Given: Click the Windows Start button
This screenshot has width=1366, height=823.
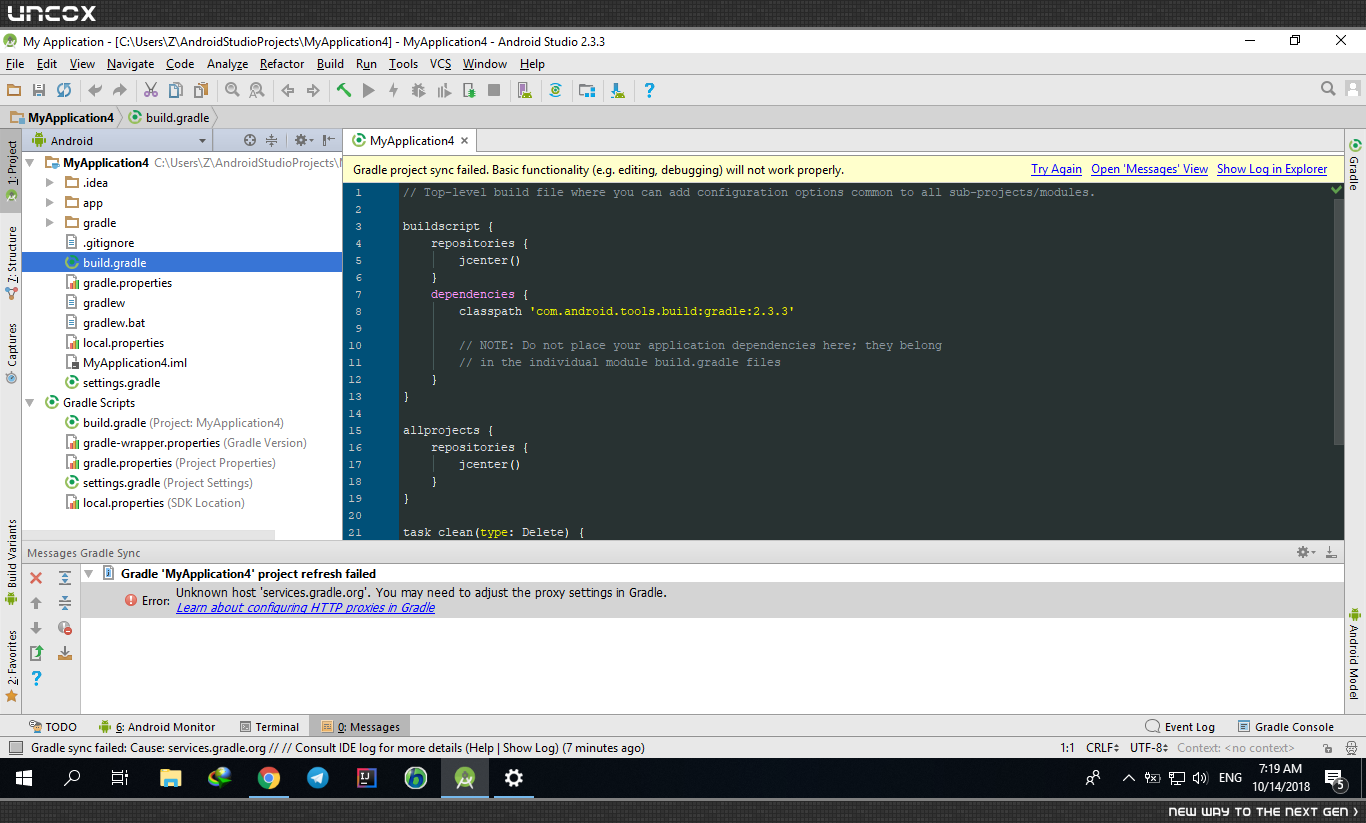Looking at the screenshot, I should tap(24, 778).
